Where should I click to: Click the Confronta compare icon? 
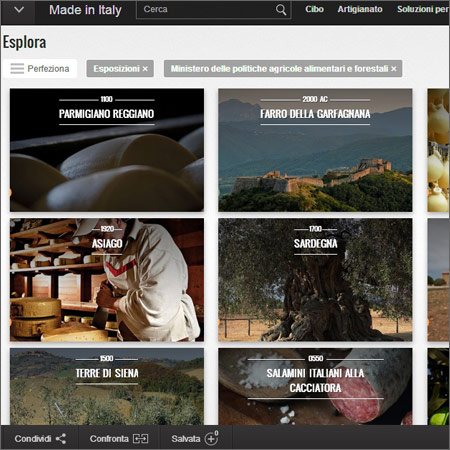tap(140, 439)
